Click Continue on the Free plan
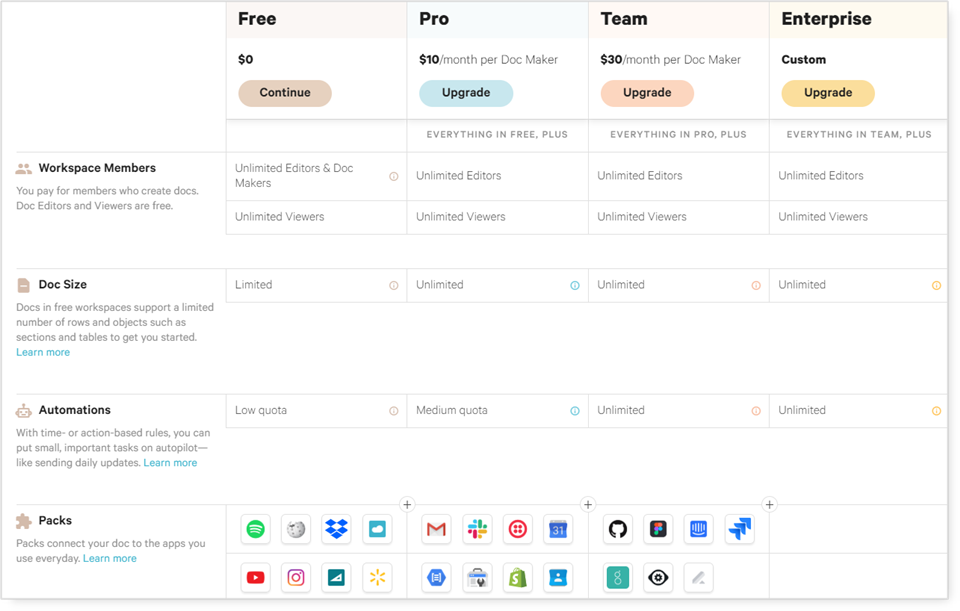Image resolution: width=960 pixels, height=611 pixels. [284, 92]
